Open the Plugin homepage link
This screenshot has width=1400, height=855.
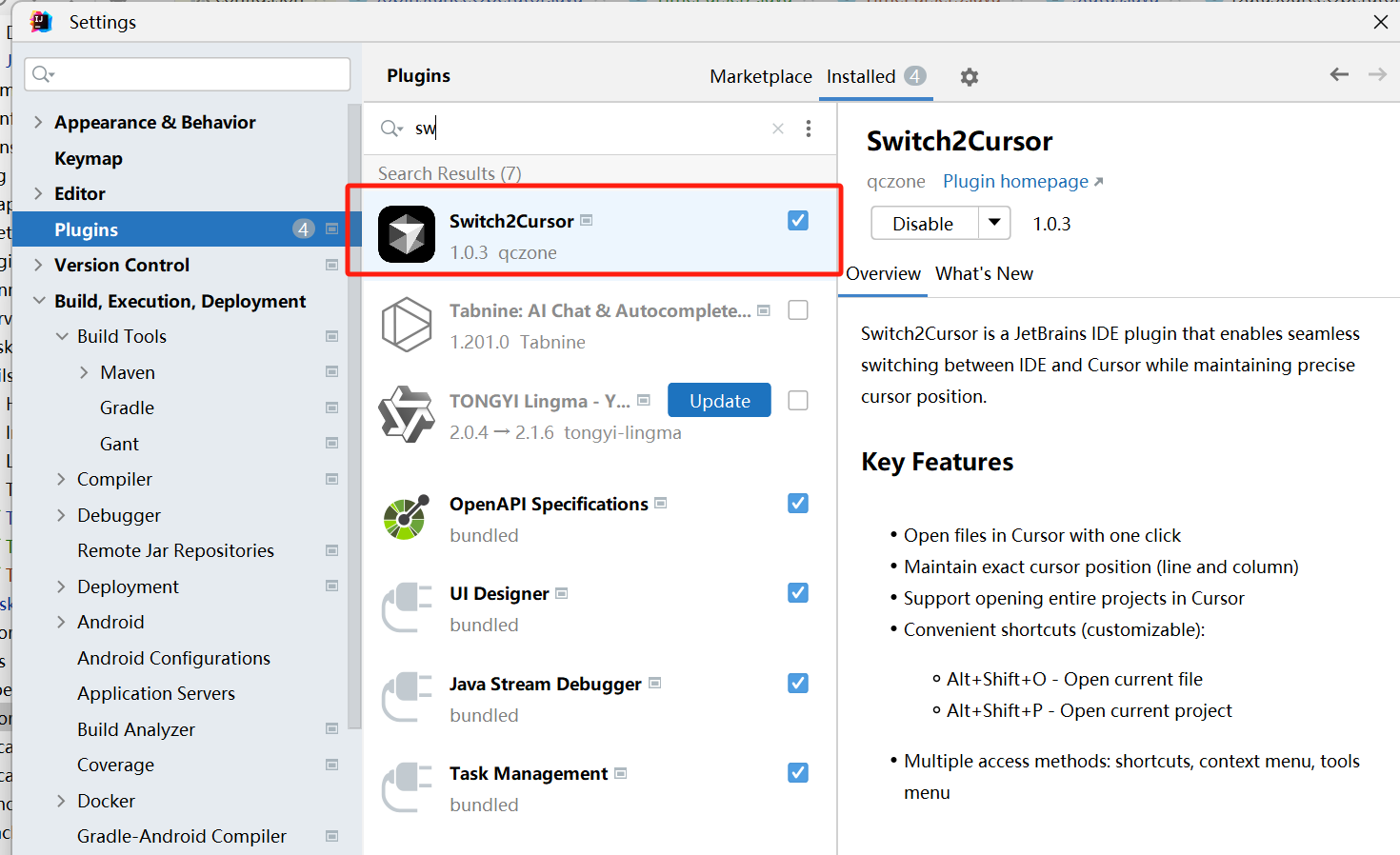1023,181
